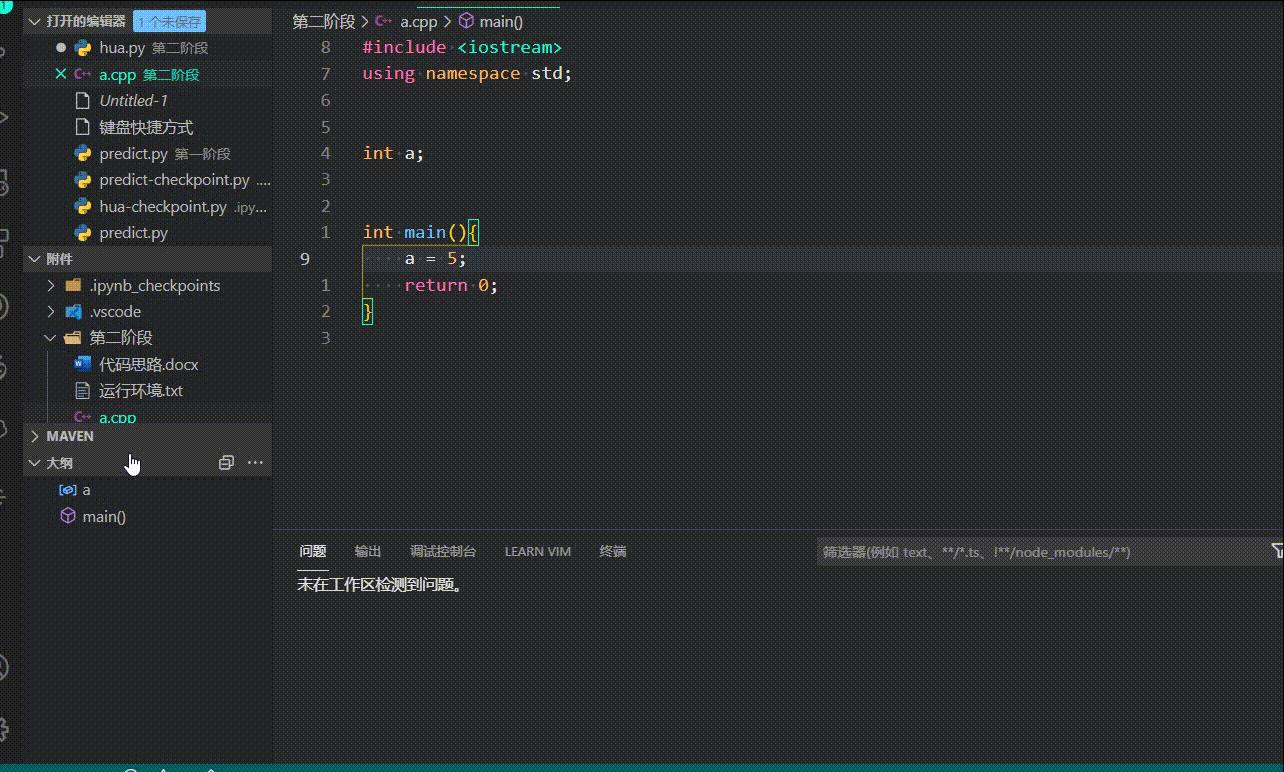Collapse all items in the 大纲 panel
This screenshot has height=772, width=1284.
click(x=226, y=463)
